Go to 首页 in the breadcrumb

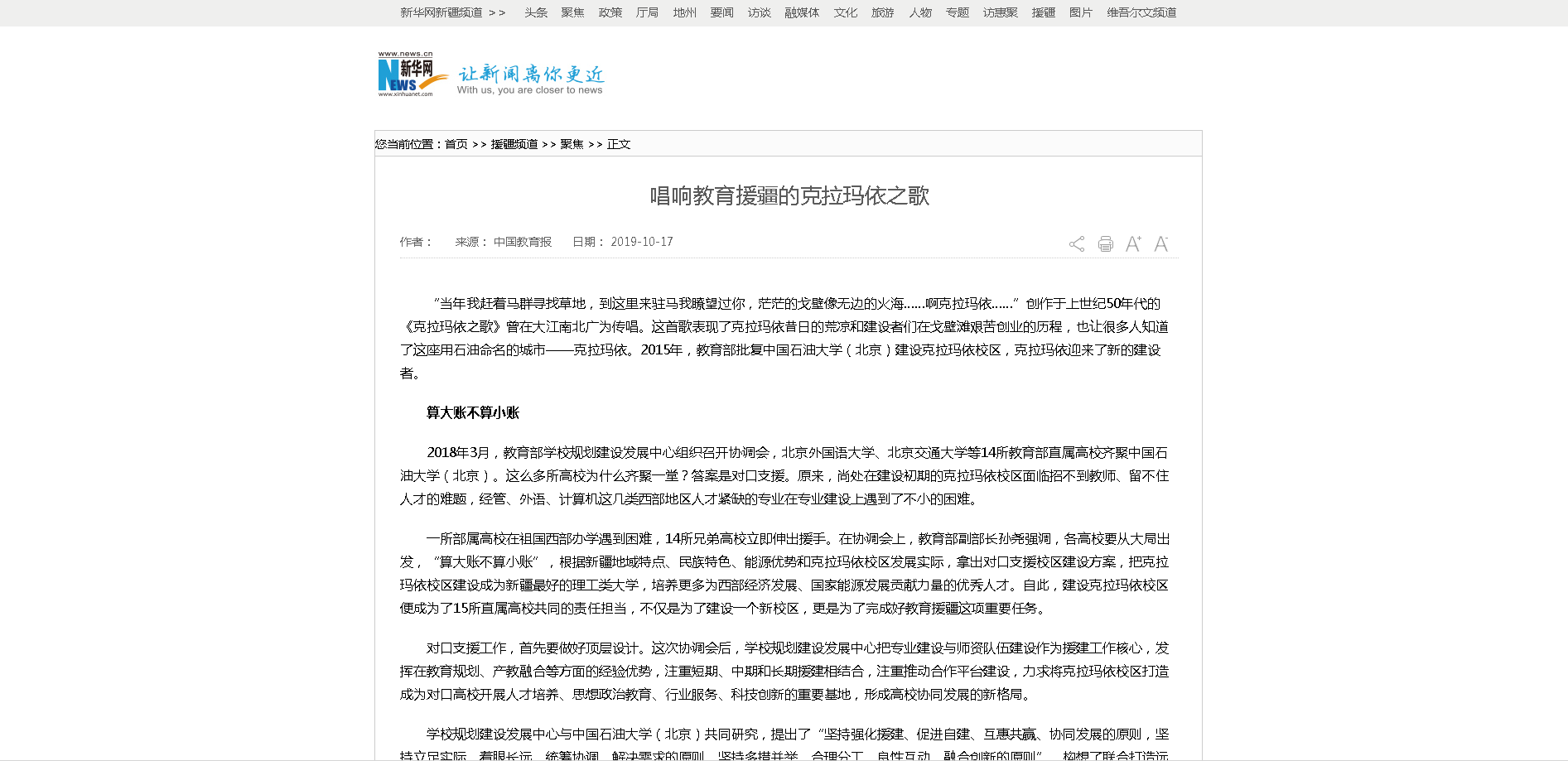[456, 144]
